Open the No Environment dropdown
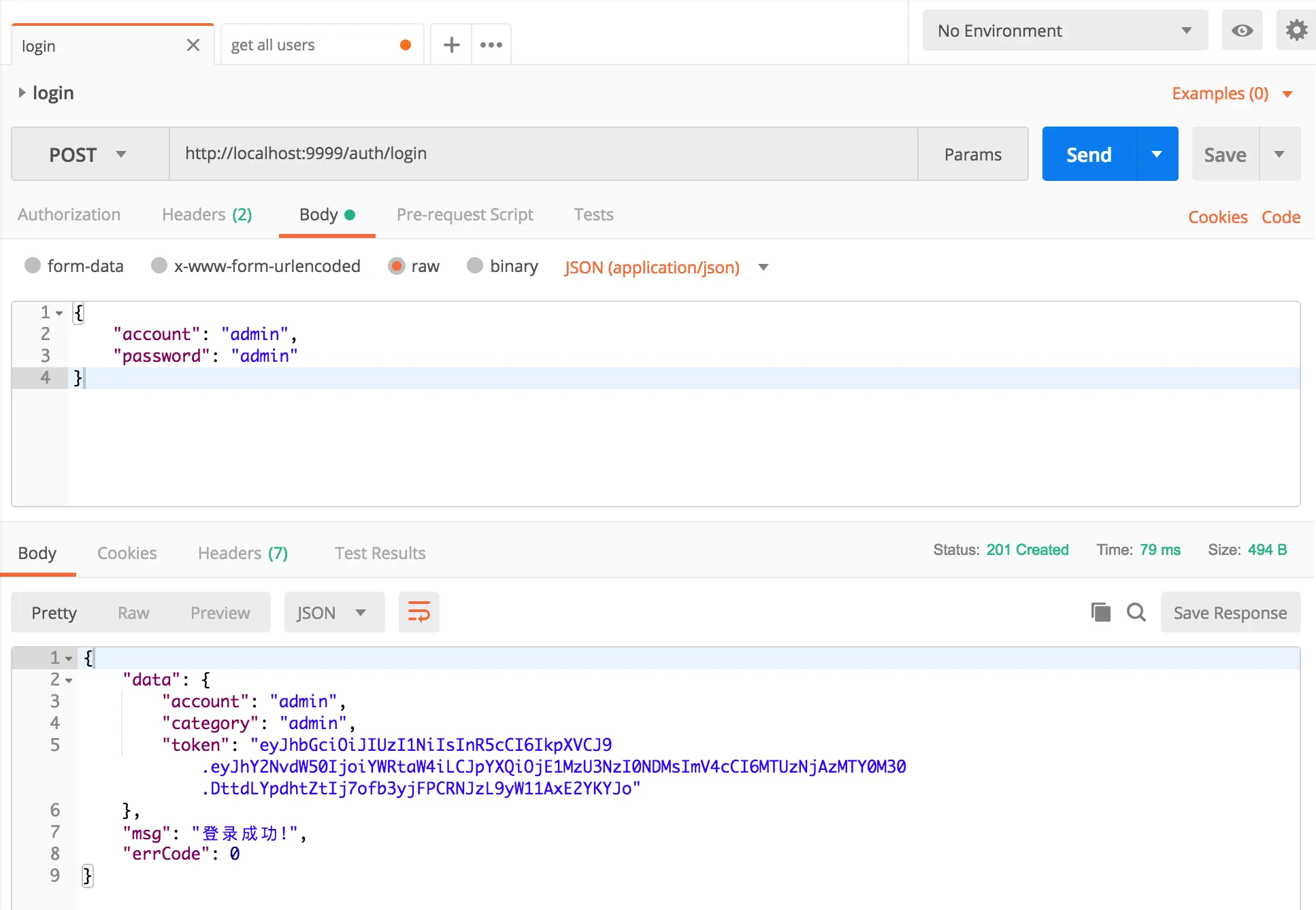 [1064, 31]
